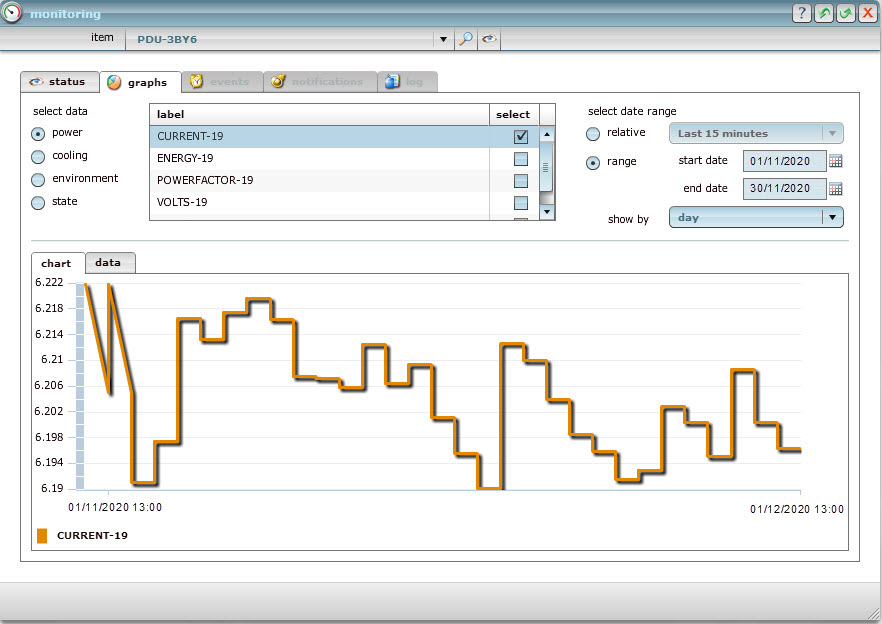
Task: Check the ENERGY-19 select checkbox
Action: (520, 159)
